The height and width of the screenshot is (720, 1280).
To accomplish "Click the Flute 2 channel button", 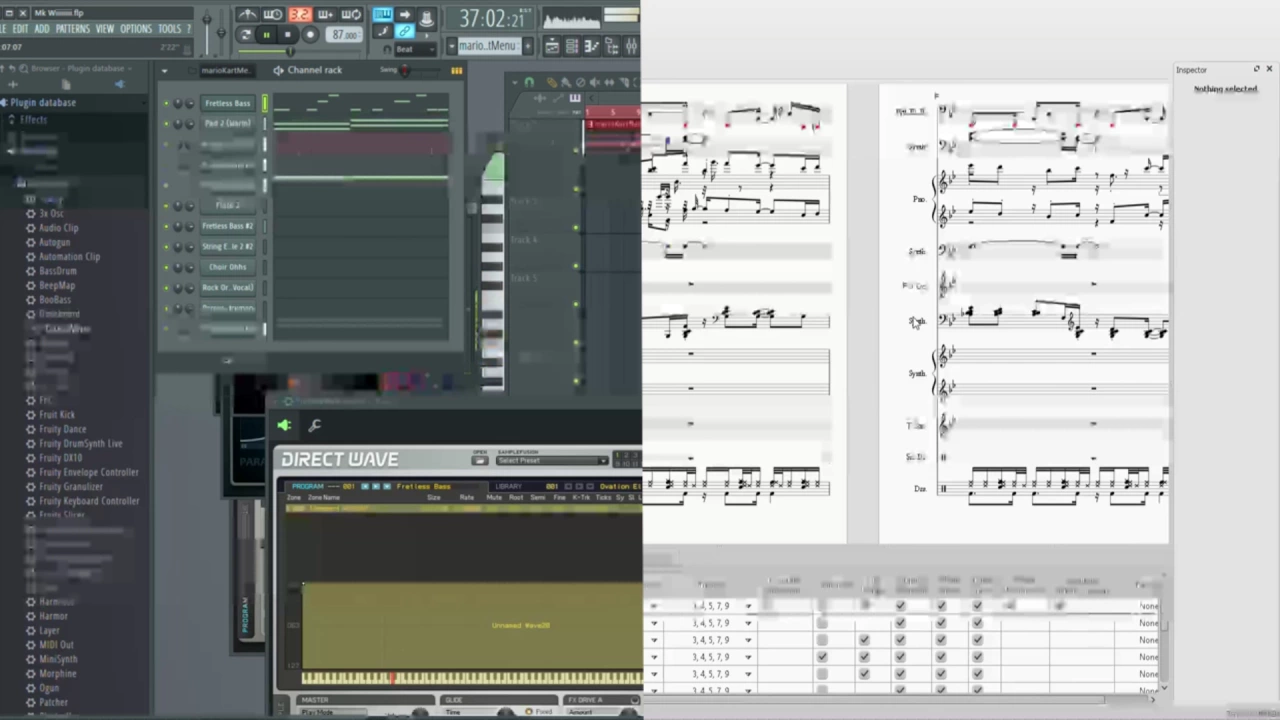I will (228, 205).
